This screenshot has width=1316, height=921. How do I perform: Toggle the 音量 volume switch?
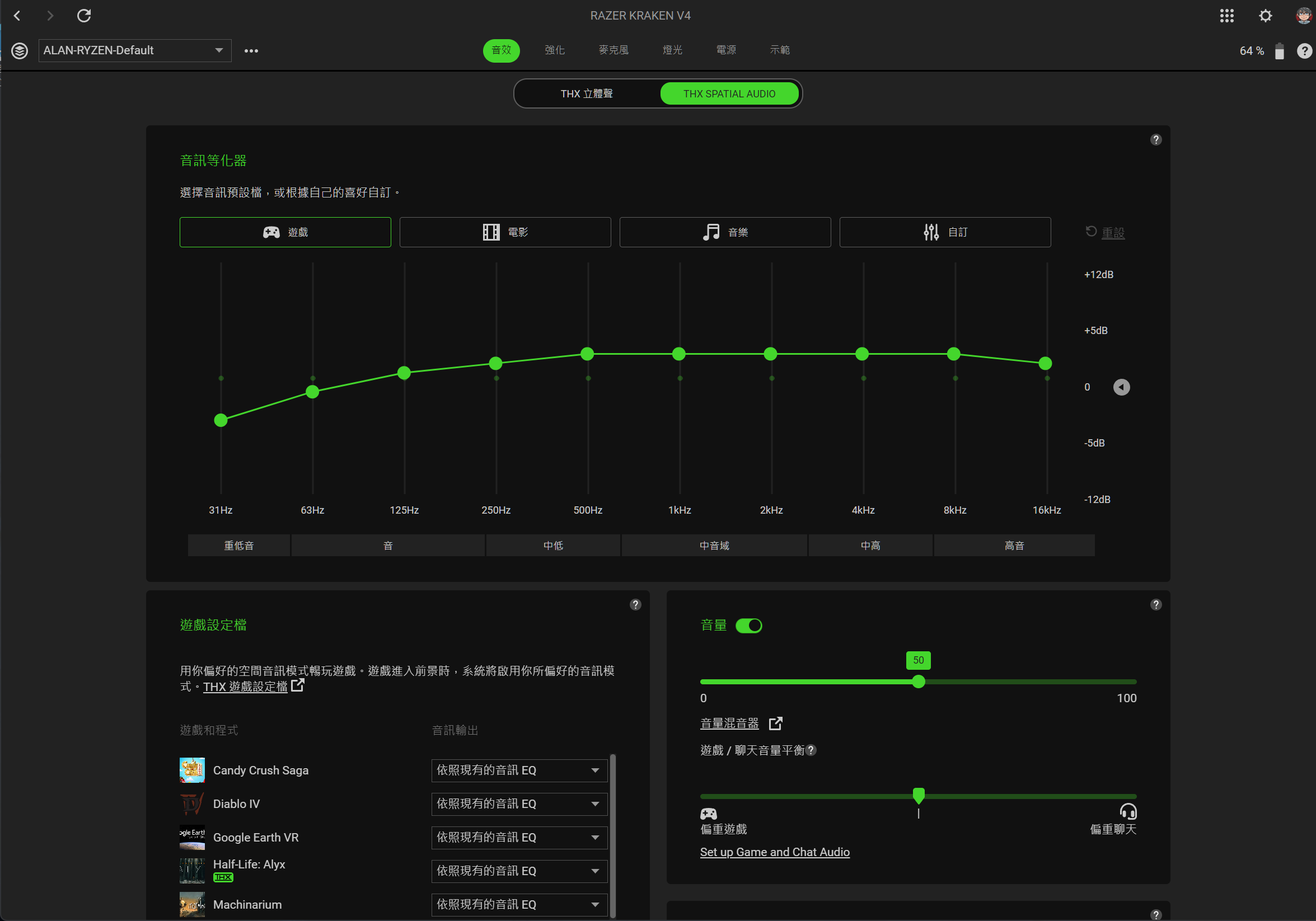coord(748,625)
